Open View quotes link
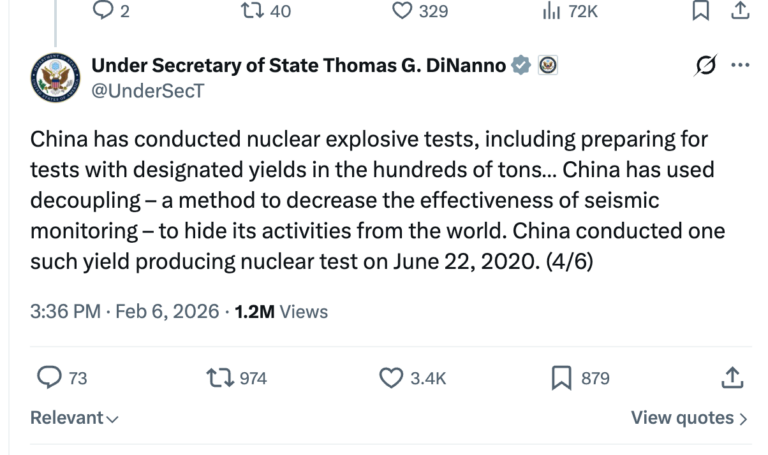The height and width of the screenshot is (455, 768). [689, 418]
